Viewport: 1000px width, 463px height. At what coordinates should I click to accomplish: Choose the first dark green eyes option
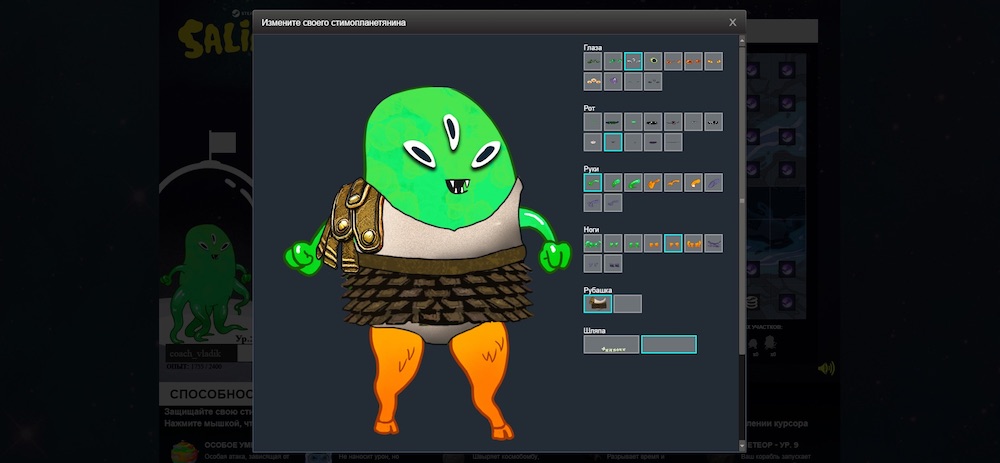coord(593,61)
